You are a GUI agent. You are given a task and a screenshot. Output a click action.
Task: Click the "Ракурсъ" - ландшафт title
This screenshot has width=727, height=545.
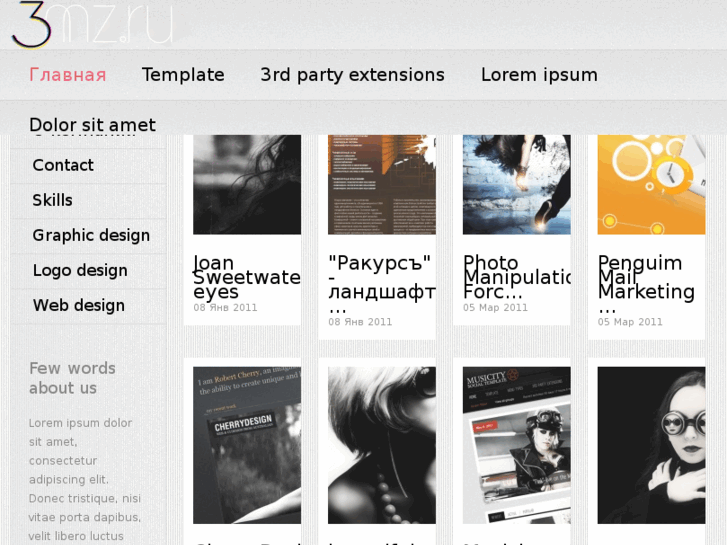point(382,284)
